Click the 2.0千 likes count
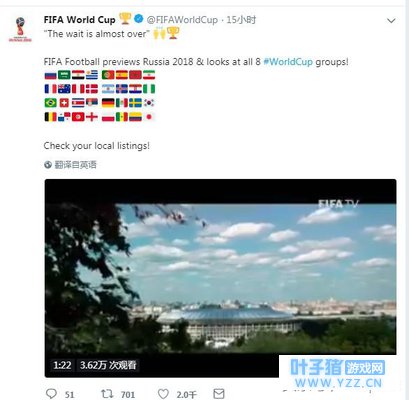This screenshot has height=400, width=409. point(187,395)
